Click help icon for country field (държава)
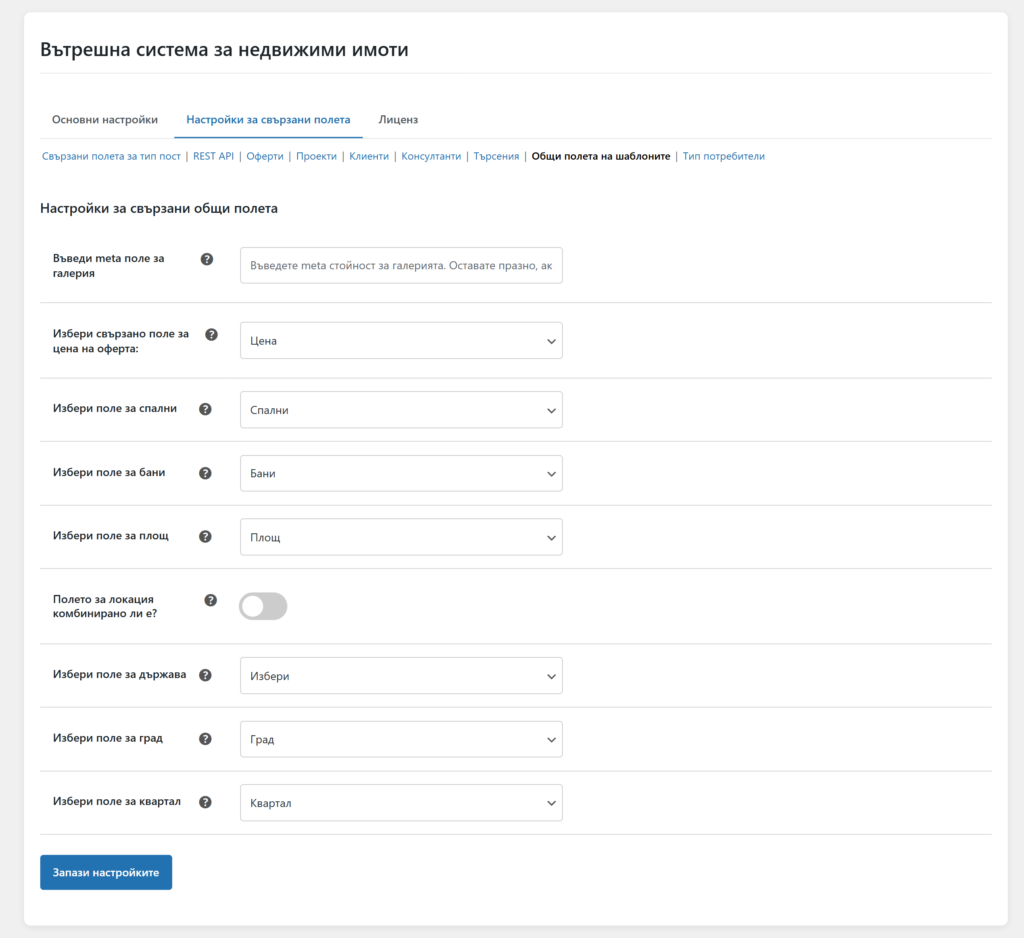Screen dimensions: 1024x938 [x=205, y=675]
